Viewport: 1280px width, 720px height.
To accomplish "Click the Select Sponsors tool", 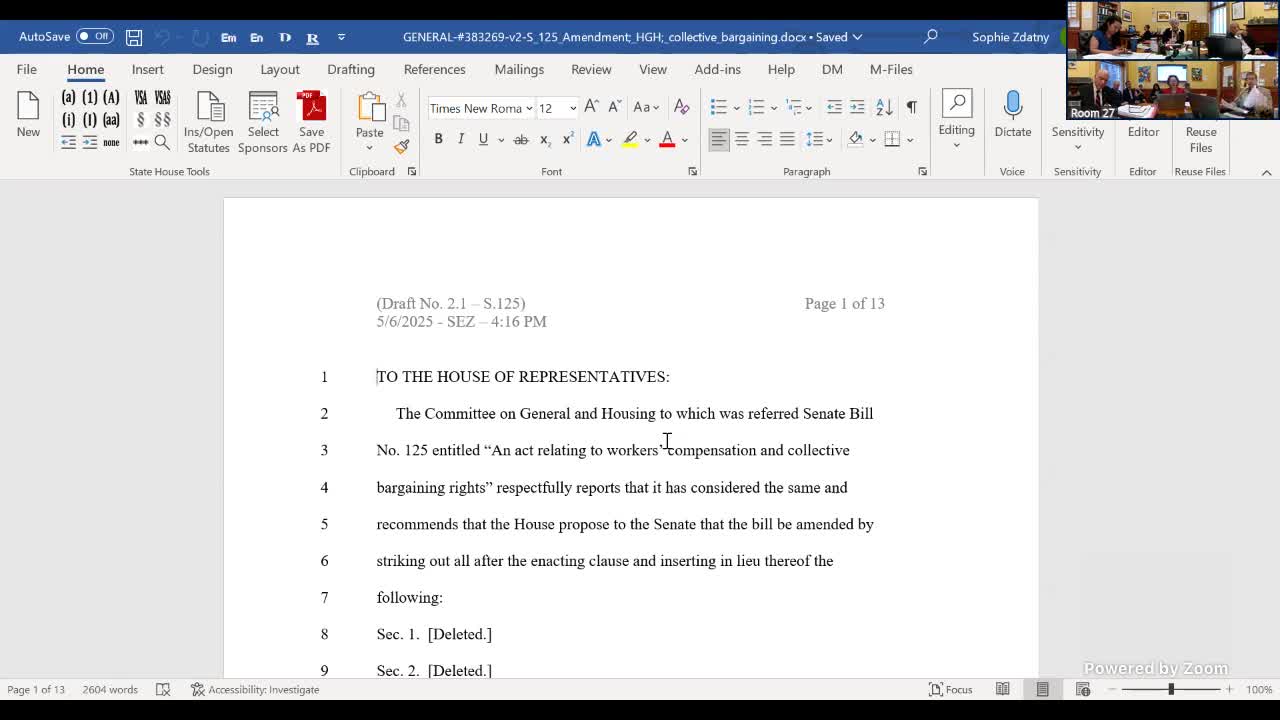I will click(x=262, y=120).
